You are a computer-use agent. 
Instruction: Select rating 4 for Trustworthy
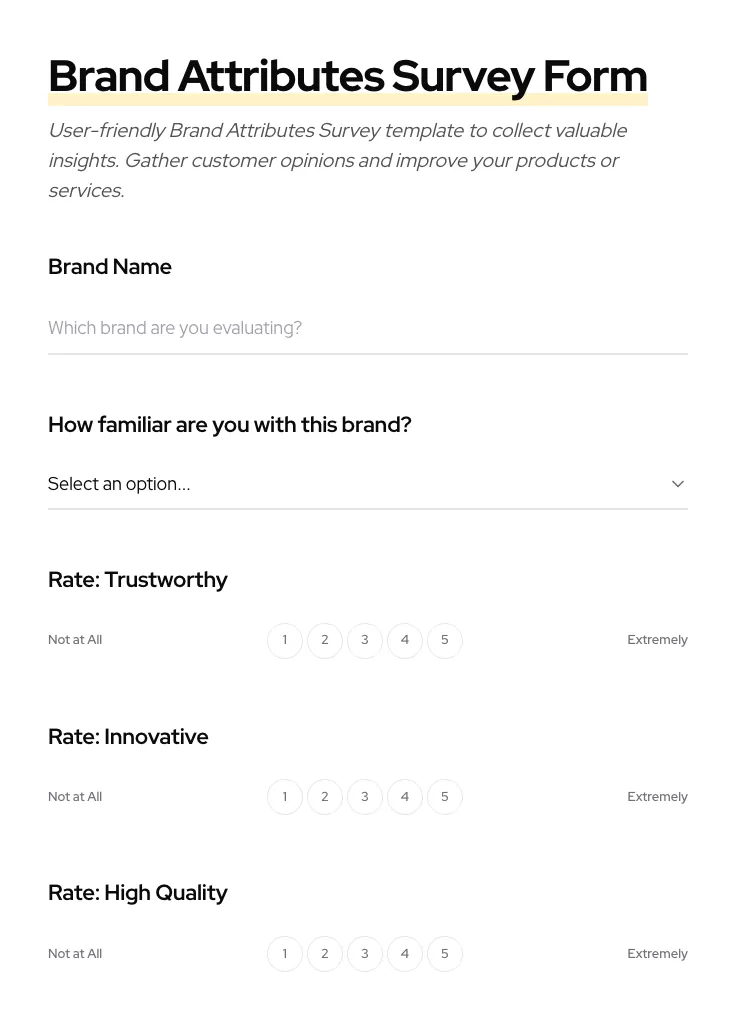tap(405, 640)
